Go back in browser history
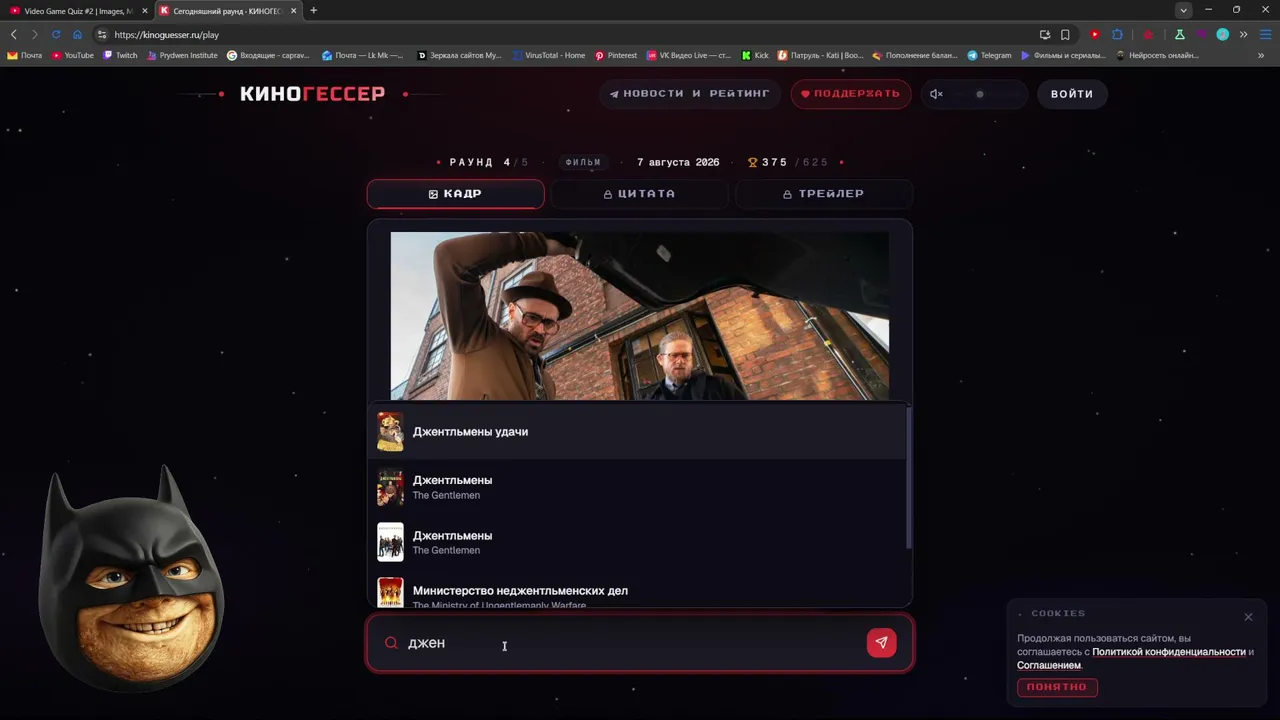This screenshot has height=720, width=1280. pos(13,35)
